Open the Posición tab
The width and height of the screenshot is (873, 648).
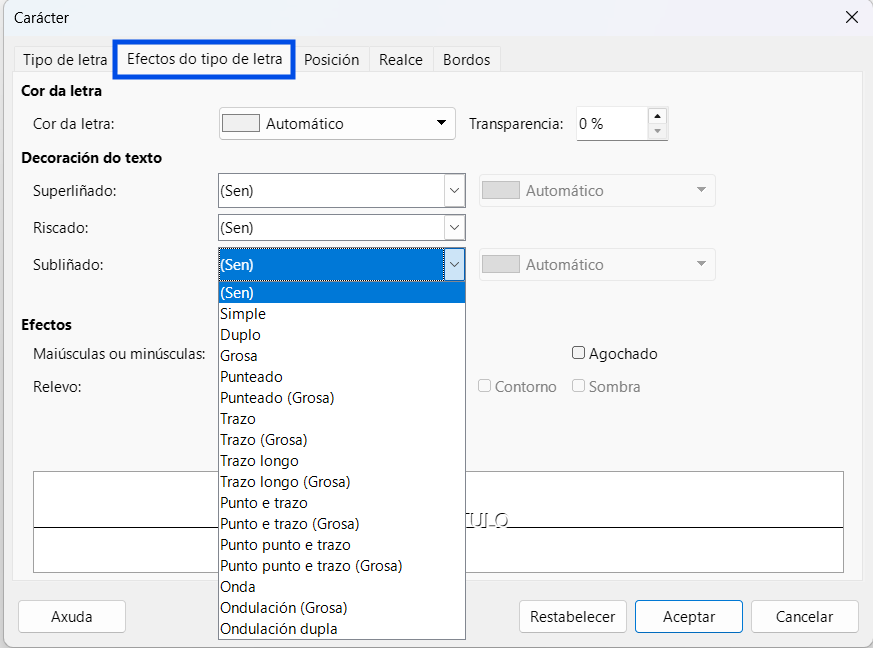pyautogui.click(x=331, y=60)
